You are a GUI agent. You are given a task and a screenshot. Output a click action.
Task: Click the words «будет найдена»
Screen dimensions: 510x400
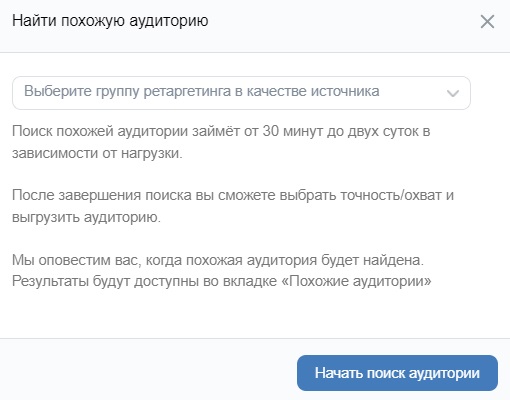(x=372, y=260)
